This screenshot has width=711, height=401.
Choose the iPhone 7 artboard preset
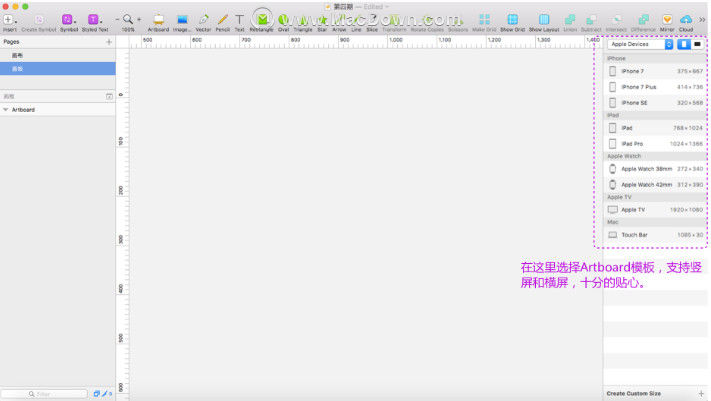pos(655,71)
